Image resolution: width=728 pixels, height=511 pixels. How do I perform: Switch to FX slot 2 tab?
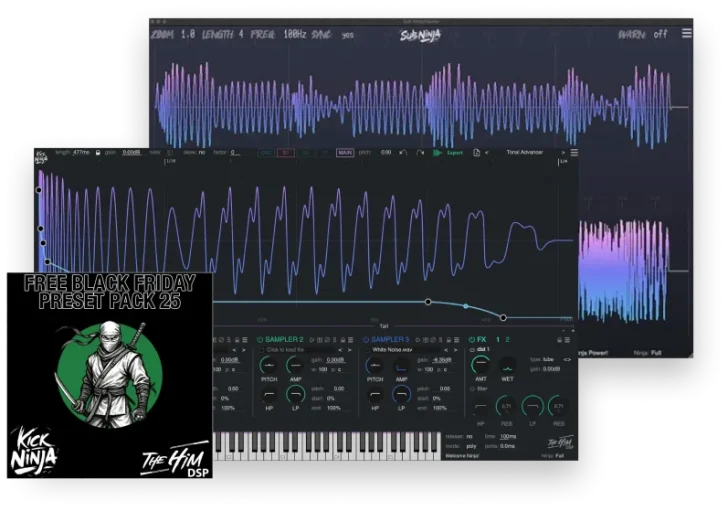507,340
